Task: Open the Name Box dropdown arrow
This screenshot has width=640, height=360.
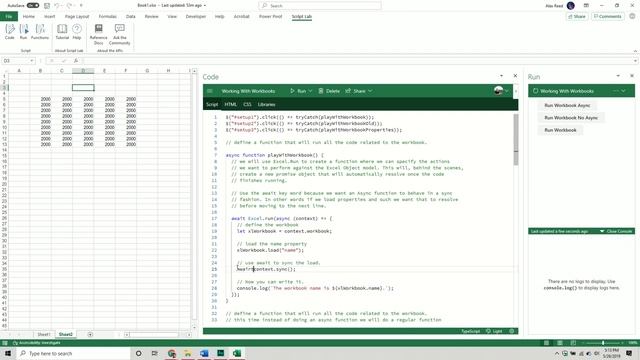Action: point(31,60)
